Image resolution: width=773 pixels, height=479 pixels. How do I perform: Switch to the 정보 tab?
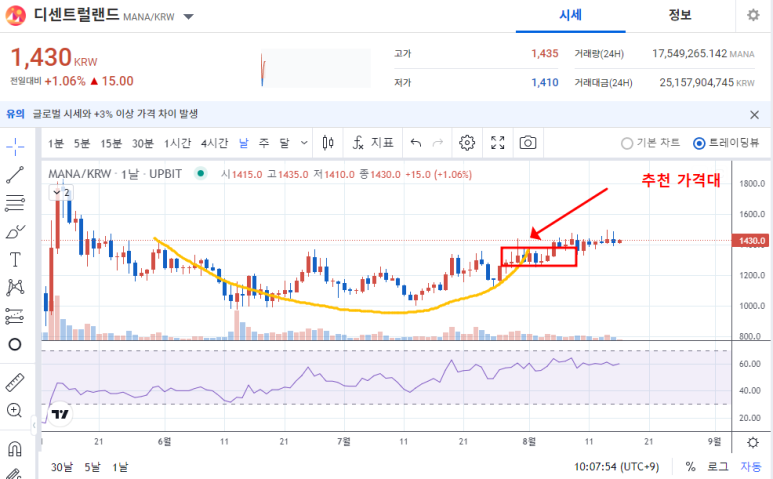pos(680,15)
